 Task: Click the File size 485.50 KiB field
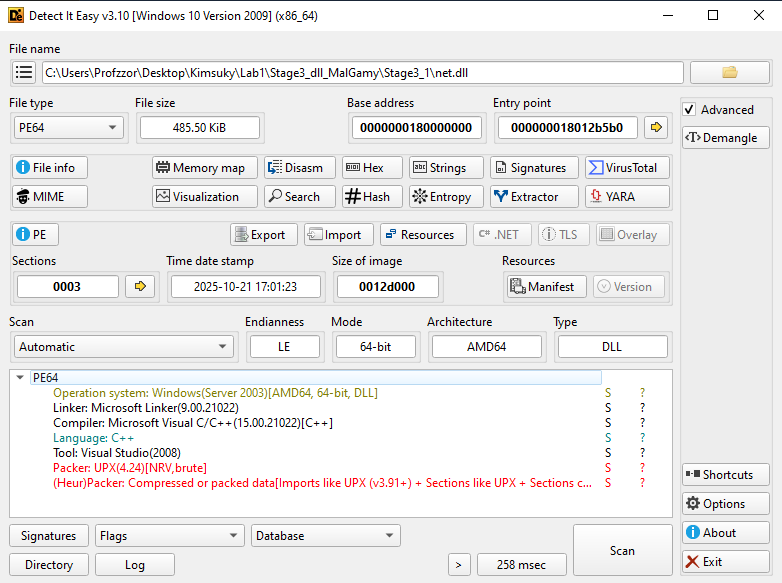199,128
